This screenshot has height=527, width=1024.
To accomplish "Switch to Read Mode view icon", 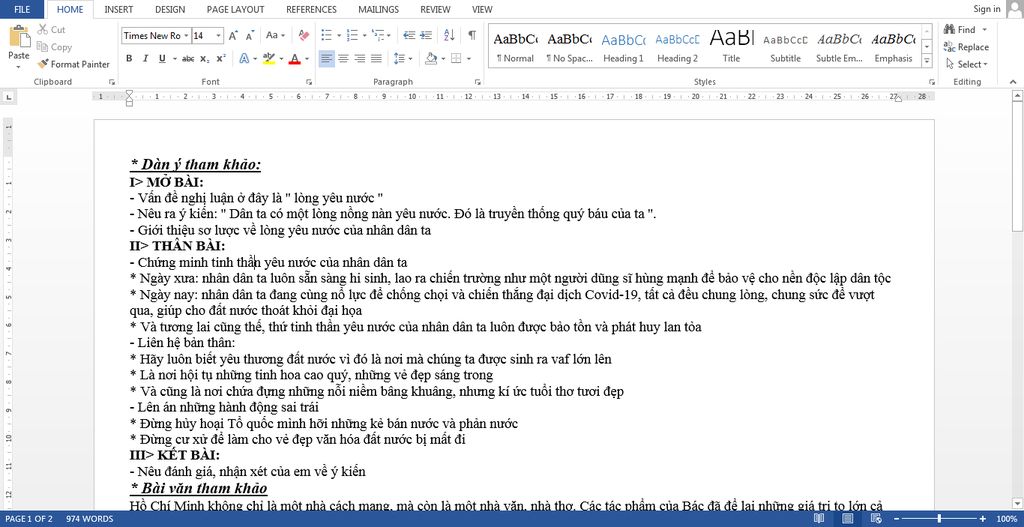I will coord(819,519).
